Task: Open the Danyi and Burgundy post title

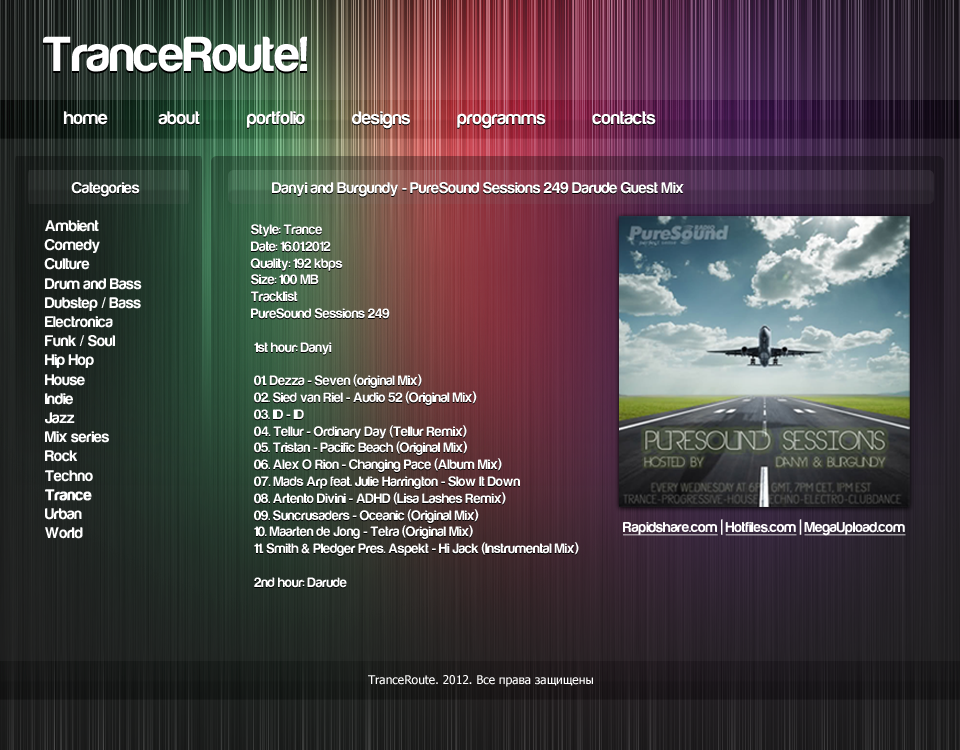Action: click(477, 188)
